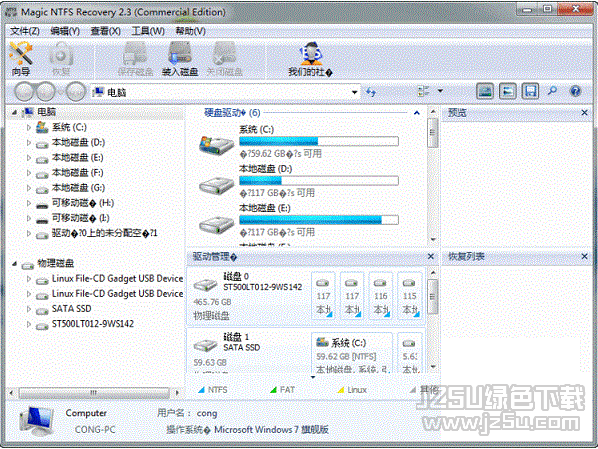Image resolution: width=598 pixels, height=449 pixels.
Task: Open the 编辑(Y) menu
Action: pos(65,31)
